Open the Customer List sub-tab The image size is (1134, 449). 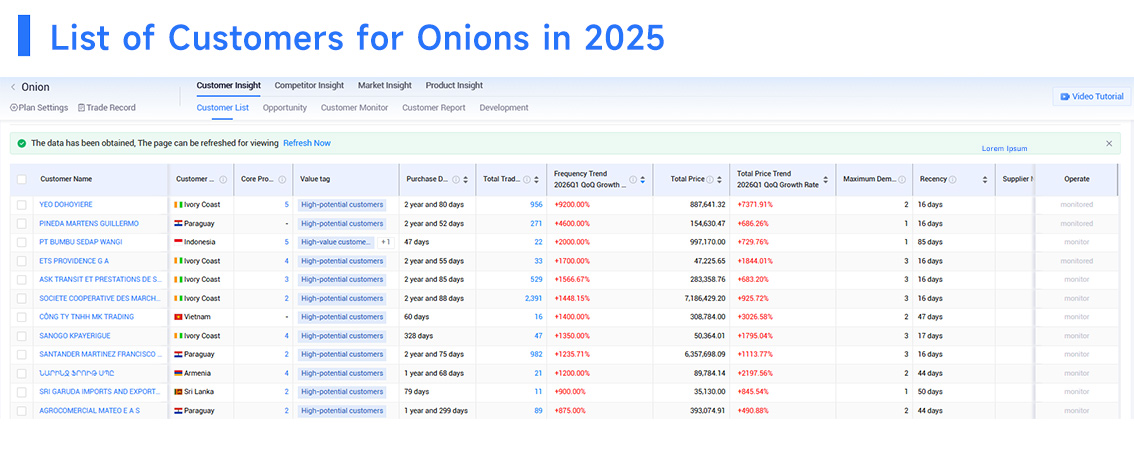pos(223,108)
